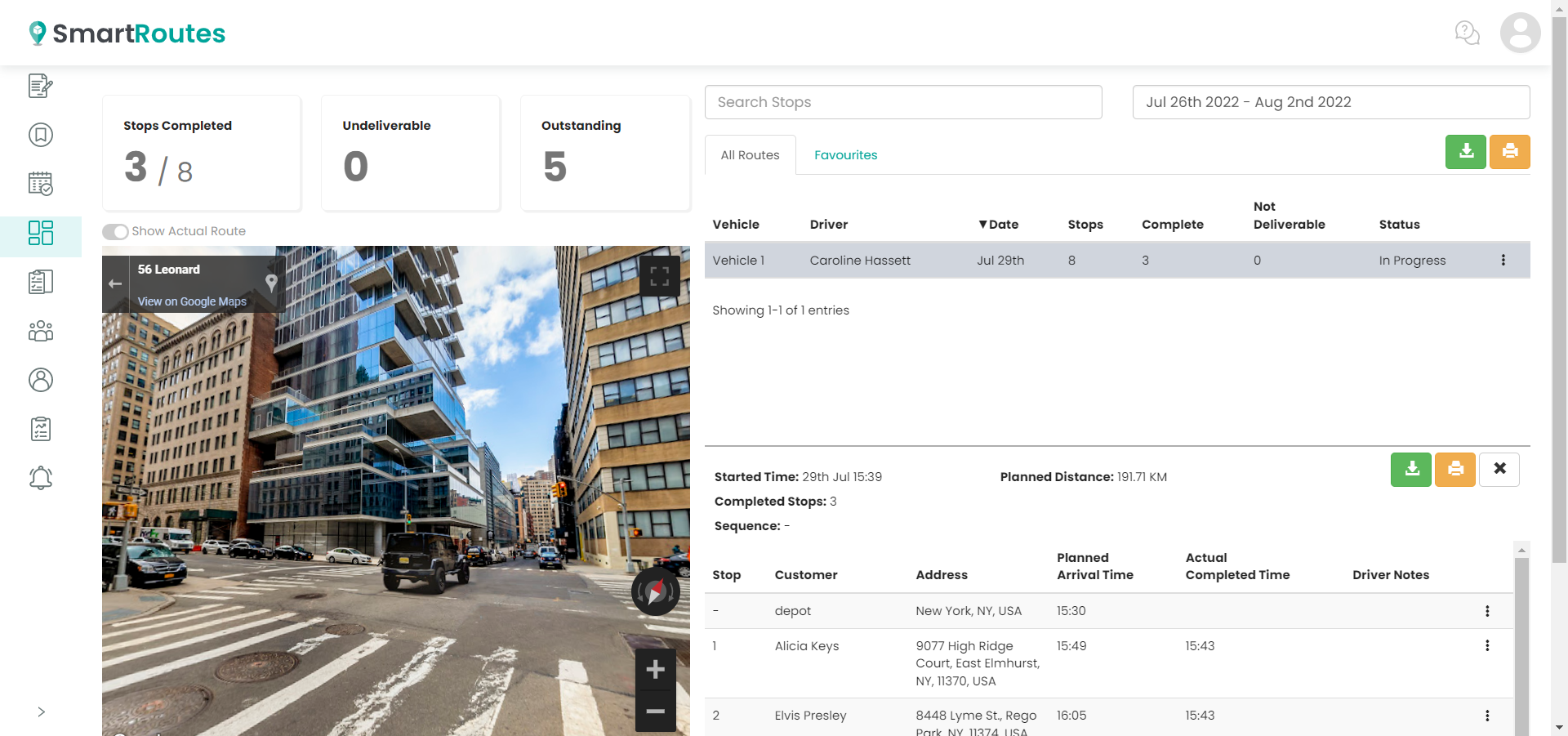Open the route creation notes icon in sidebar
This screenshot has height=736, width=1568.
(x=41, y=86)
